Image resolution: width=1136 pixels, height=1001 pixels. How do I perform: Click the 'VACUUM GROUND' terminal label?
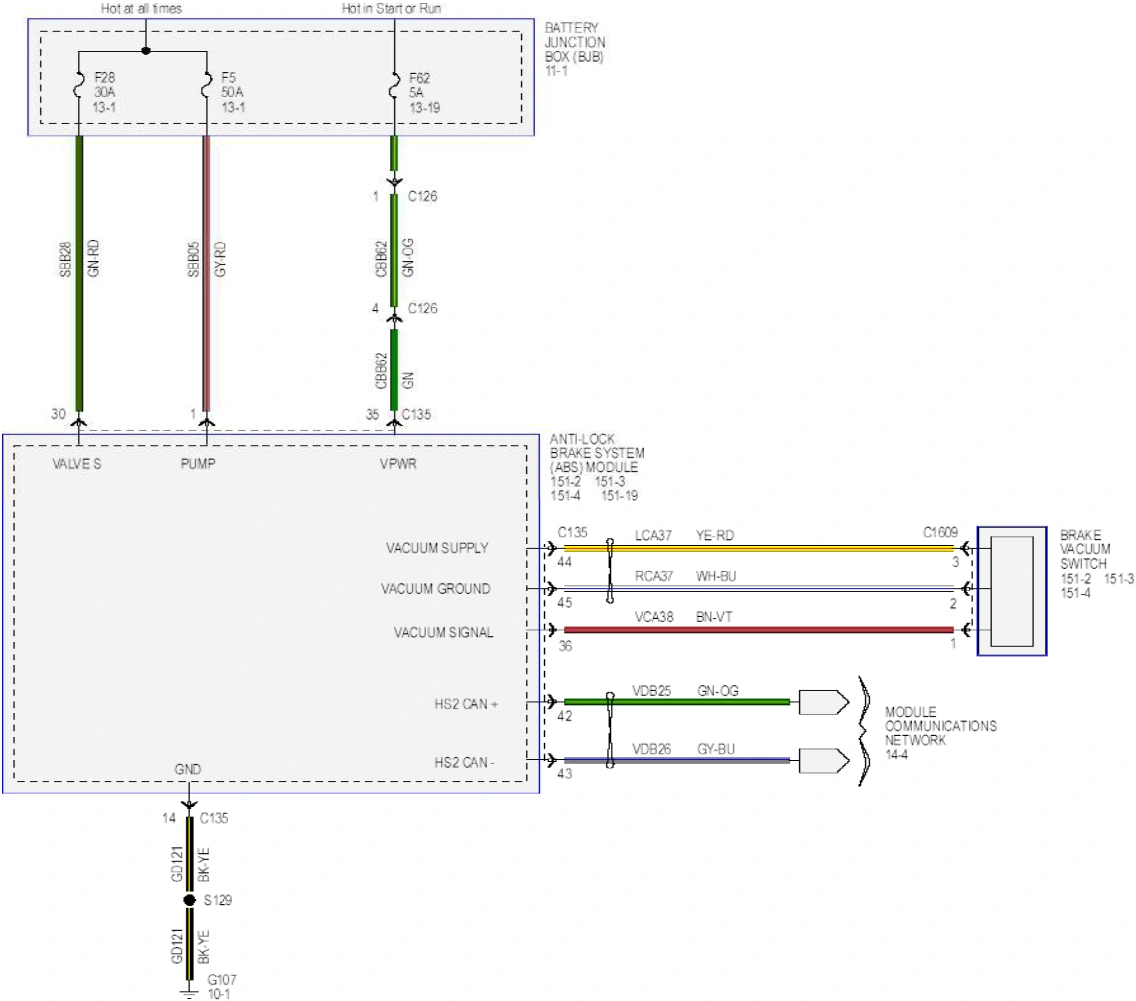[435, 589]
